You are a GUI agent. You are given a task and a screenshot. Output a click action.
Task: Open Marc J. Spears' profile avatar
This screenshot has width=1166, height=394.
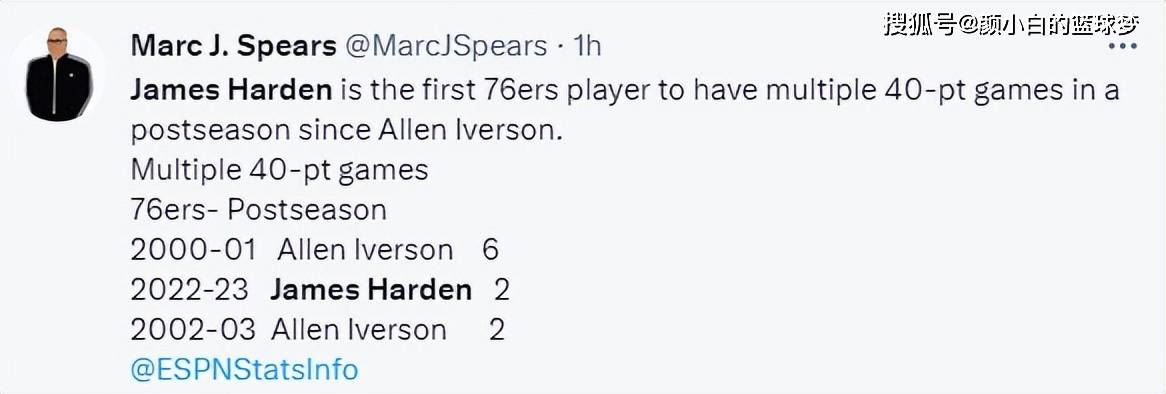tap(59, 75)
